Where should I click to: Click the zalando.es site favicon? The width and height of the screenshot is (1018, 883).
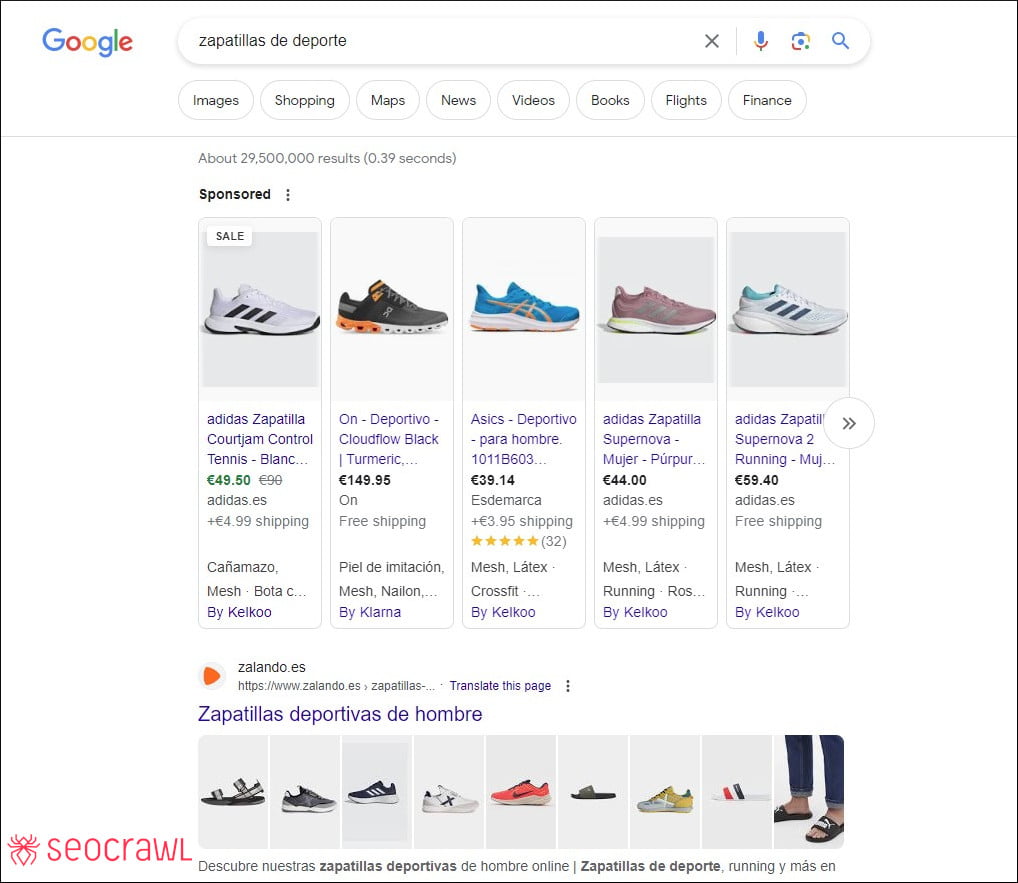pos(211,675)
